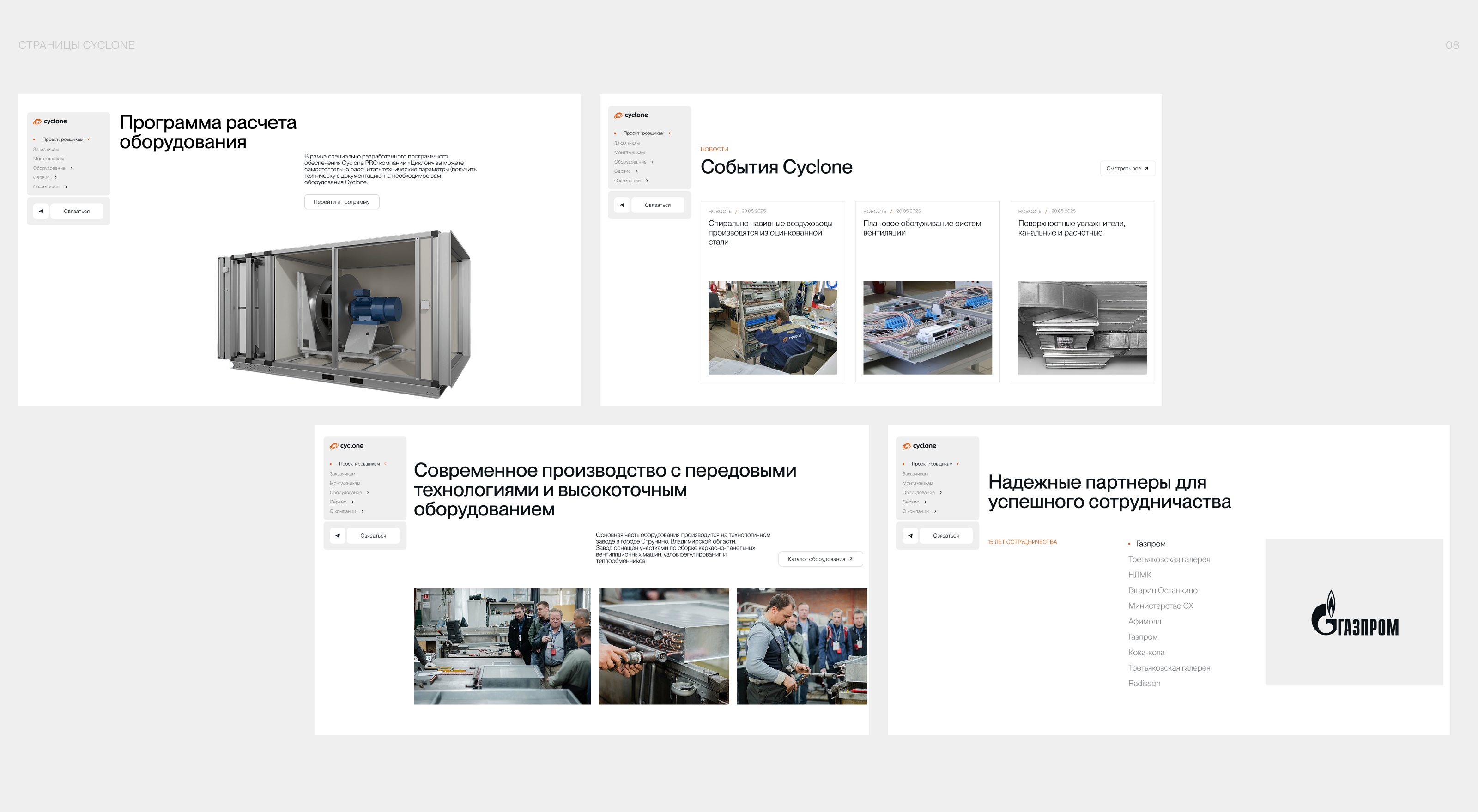Select Заказчикам in production page sidebar
The image size is (1478, 812).
pos(342,474)
